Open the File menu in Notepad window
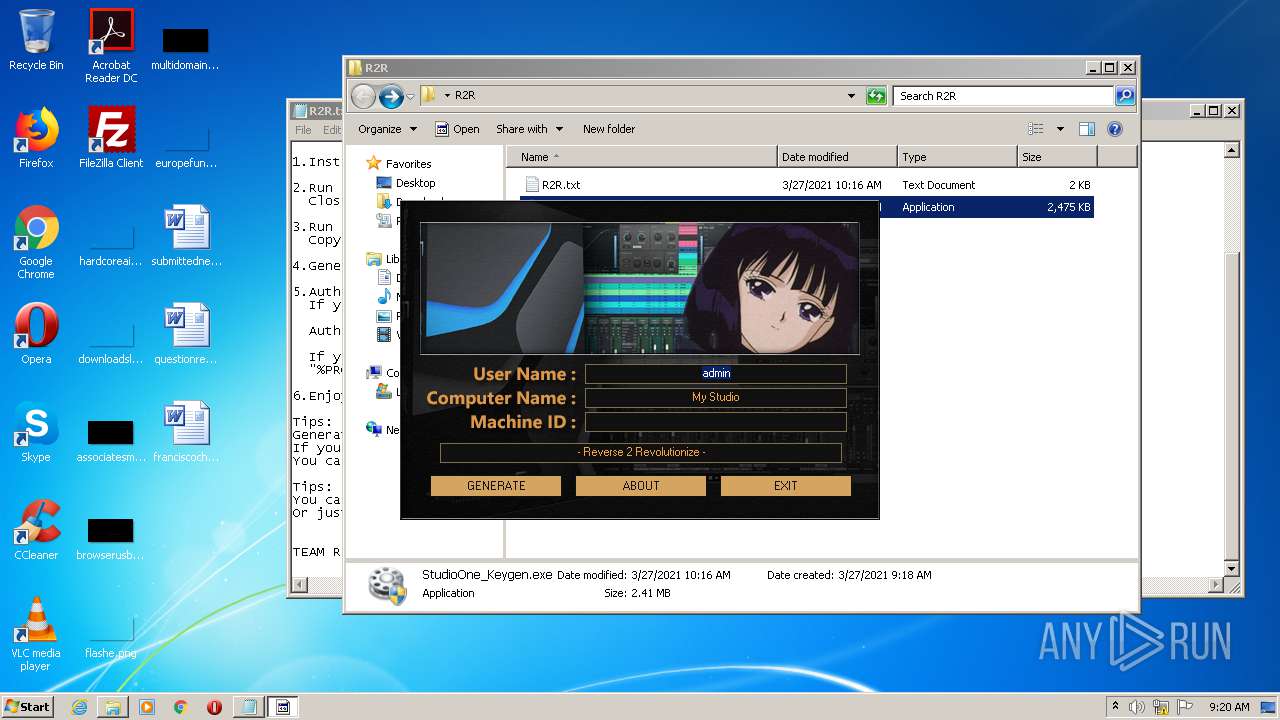Screen dimensions: 1280x720 pos(303,130)
